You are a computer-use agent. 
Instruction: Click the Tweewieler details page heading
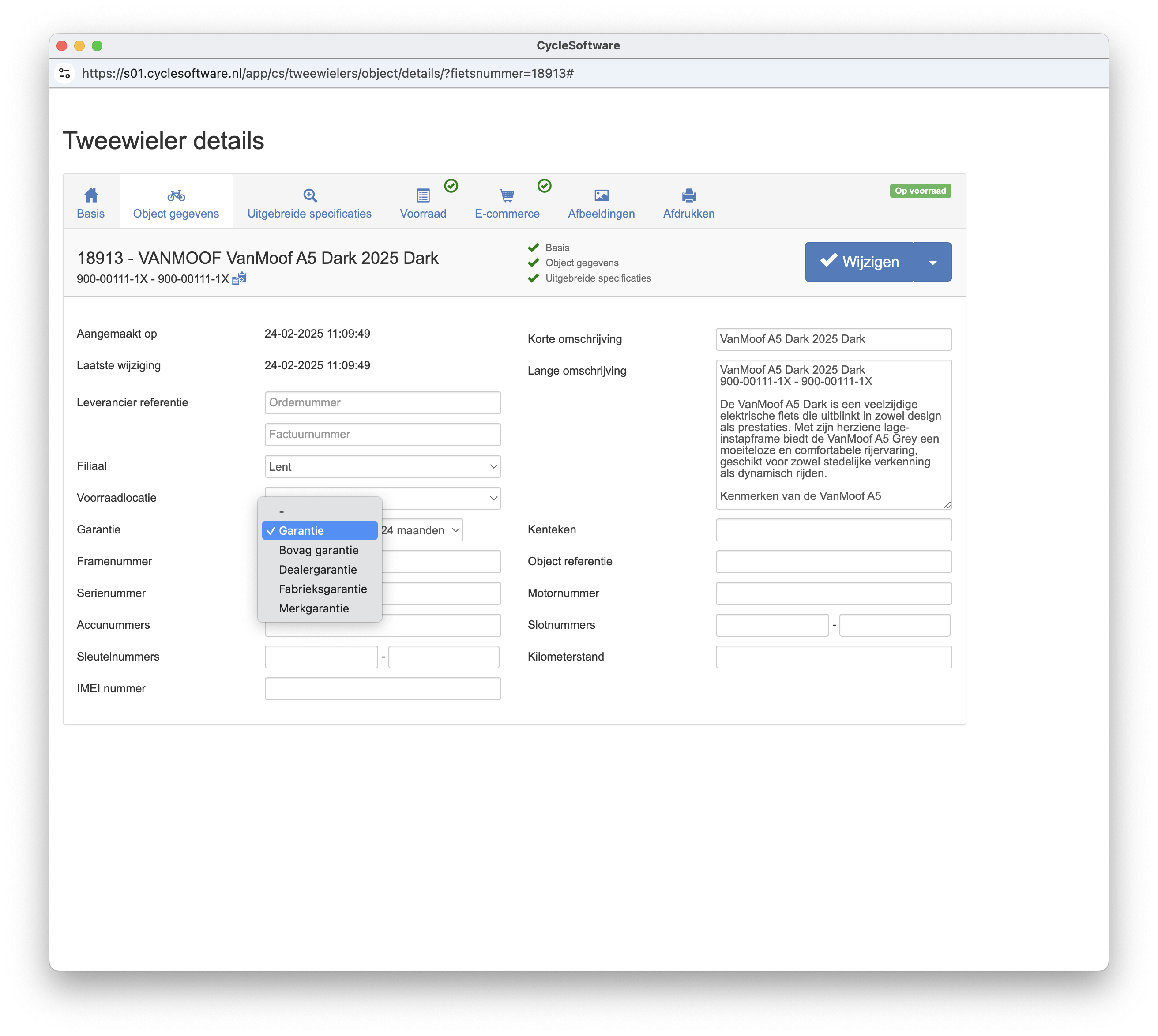(x=163, y=141)
